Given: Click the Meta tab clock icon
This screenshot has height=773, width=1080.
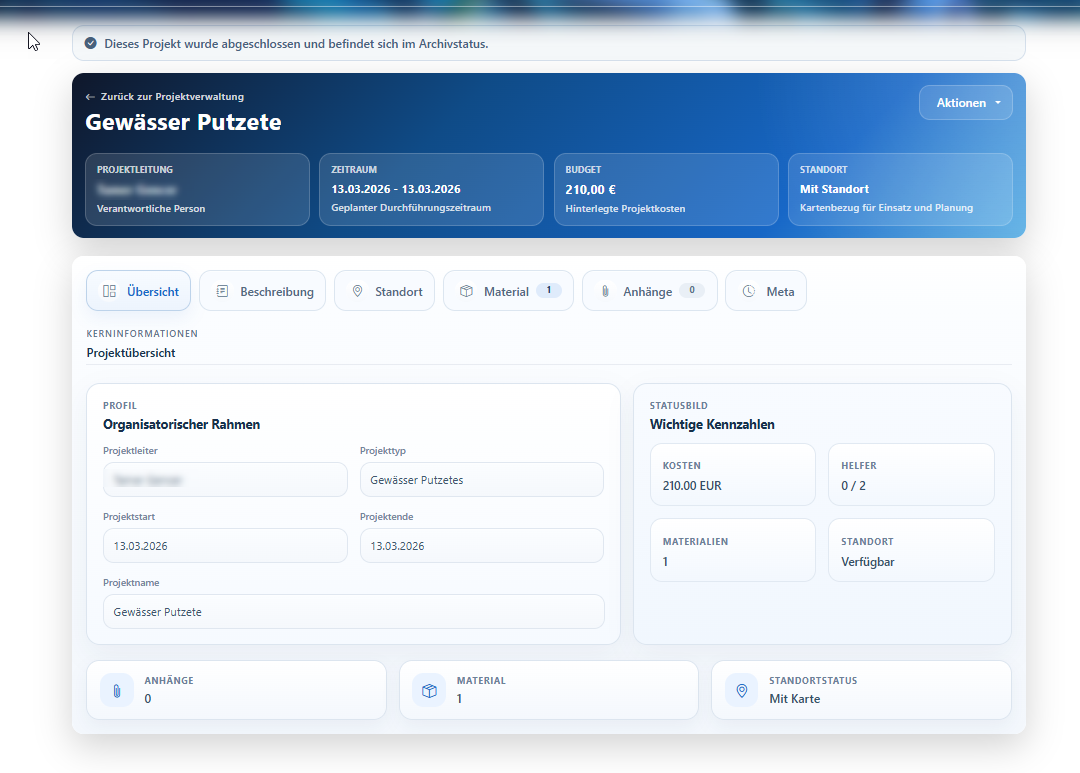Looking at the screenshot, I should coord(749,291).
